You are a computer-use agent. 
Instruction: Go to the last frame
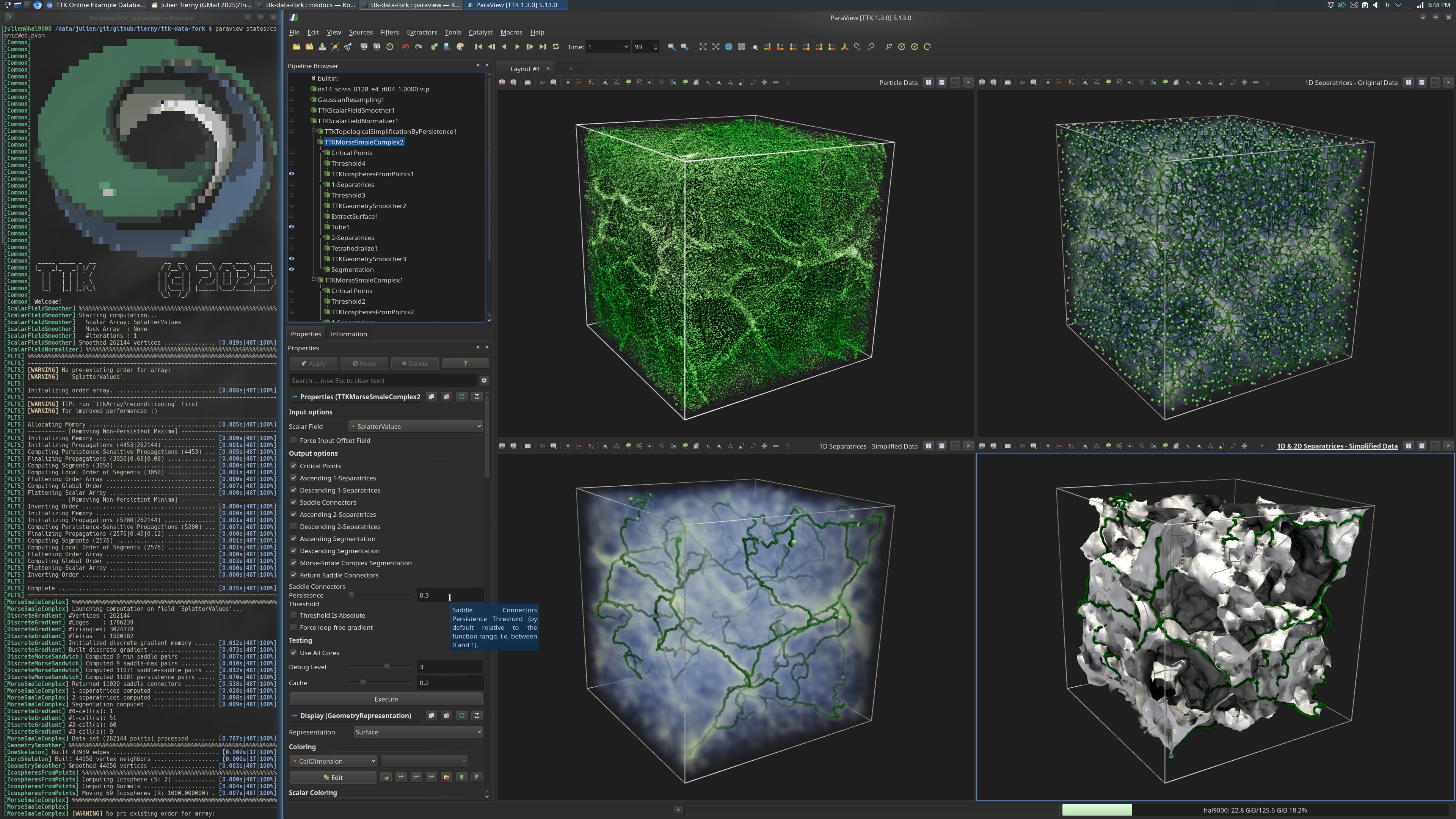pyautogui.click(x=543, y=47)
